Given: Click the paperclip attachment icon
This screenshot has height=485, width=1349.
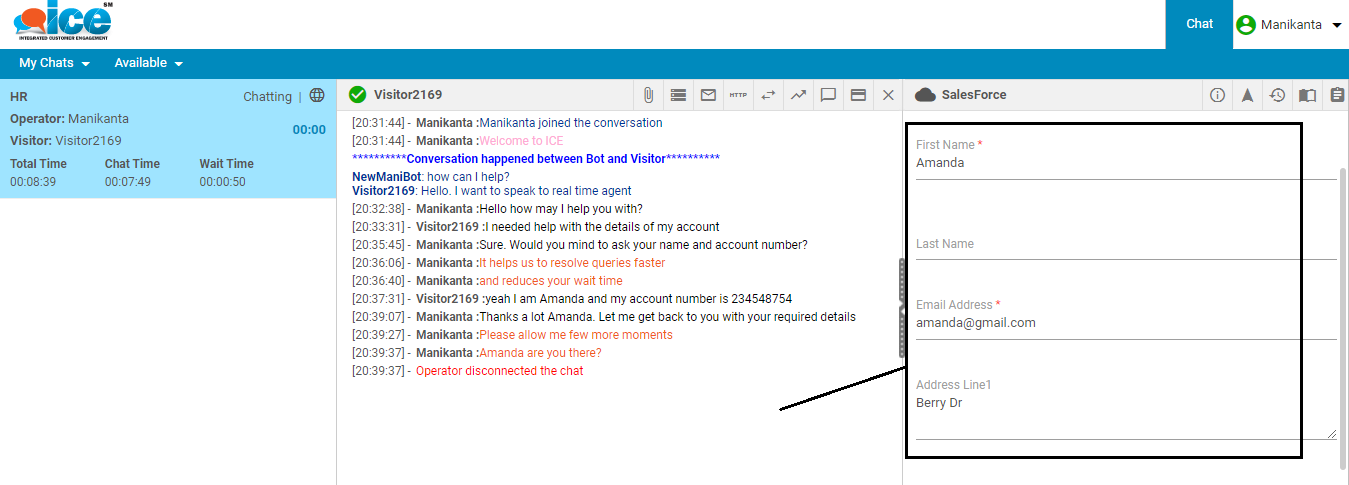Looking at the screenshot, I should coord(648,95).
